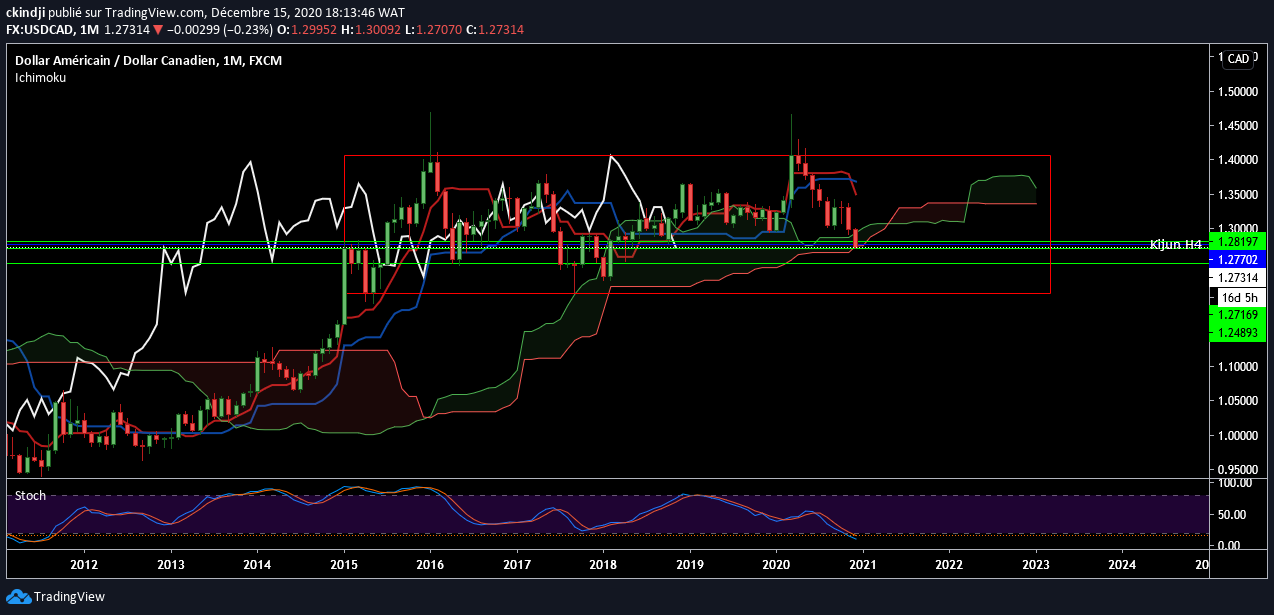
Task: Click the white 1.27314 current price tag
Action: 1237,278
